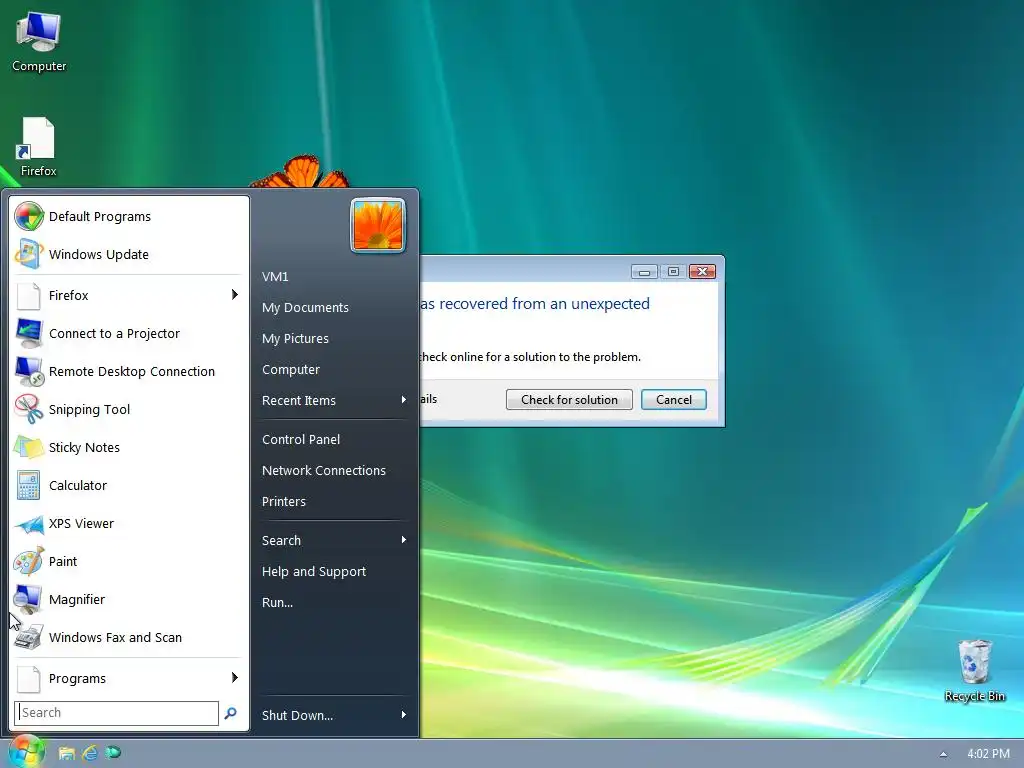
Task: Expand the Firefox submenu arrow
Action: 234,295
